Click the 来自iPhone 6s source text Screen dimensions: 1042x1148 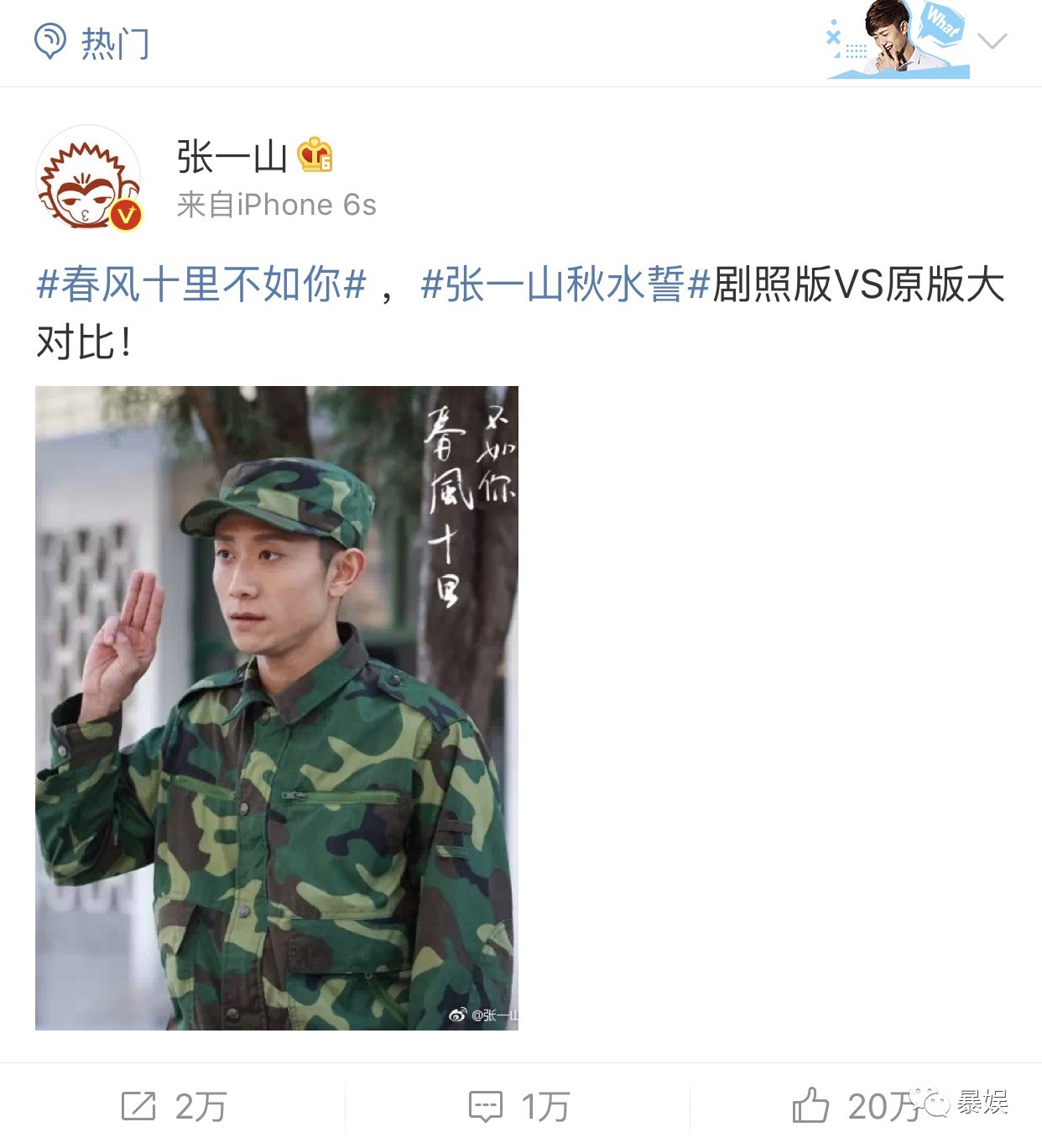coord(276,205)
